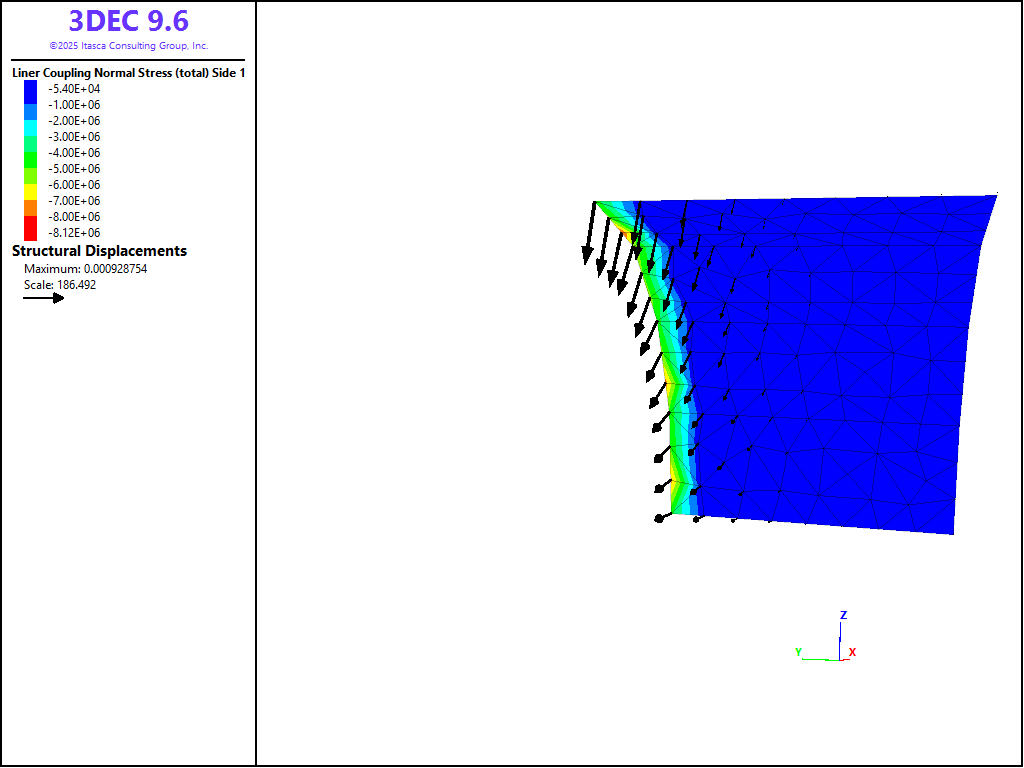This screenshot has height=768, width=1024.
Task: Click the Structural Displacements heading
Action: tap(99, 251)
